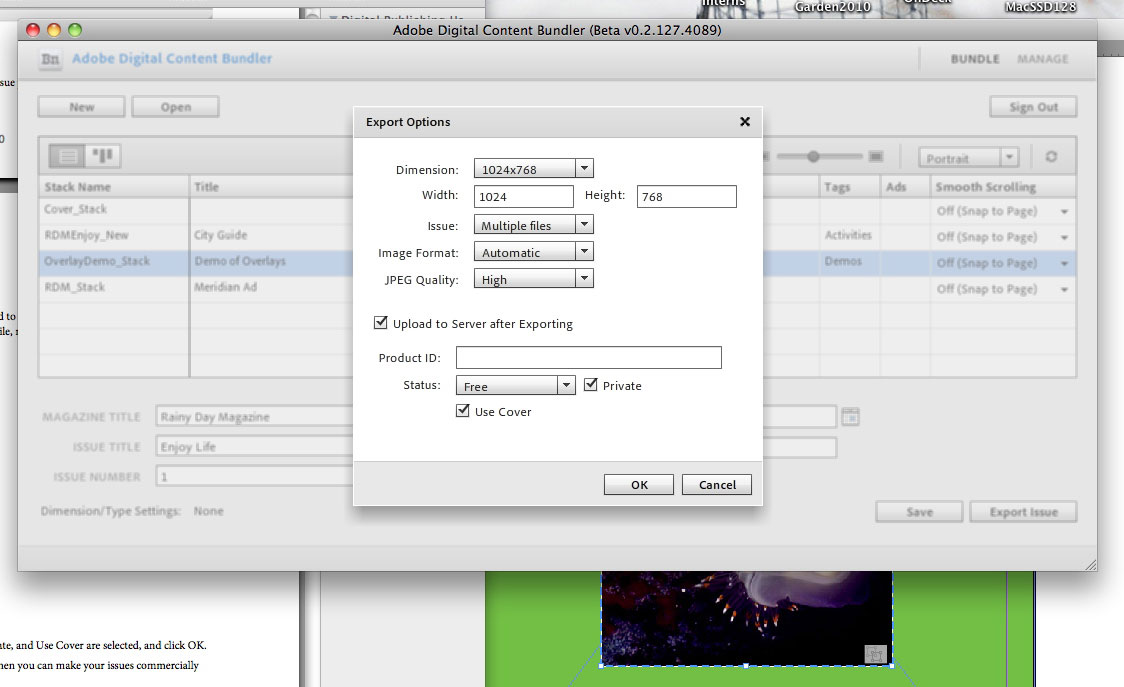Switch to the MANAGE tab
This screenshot has width=1124, height=687.
coord(1042,59)
